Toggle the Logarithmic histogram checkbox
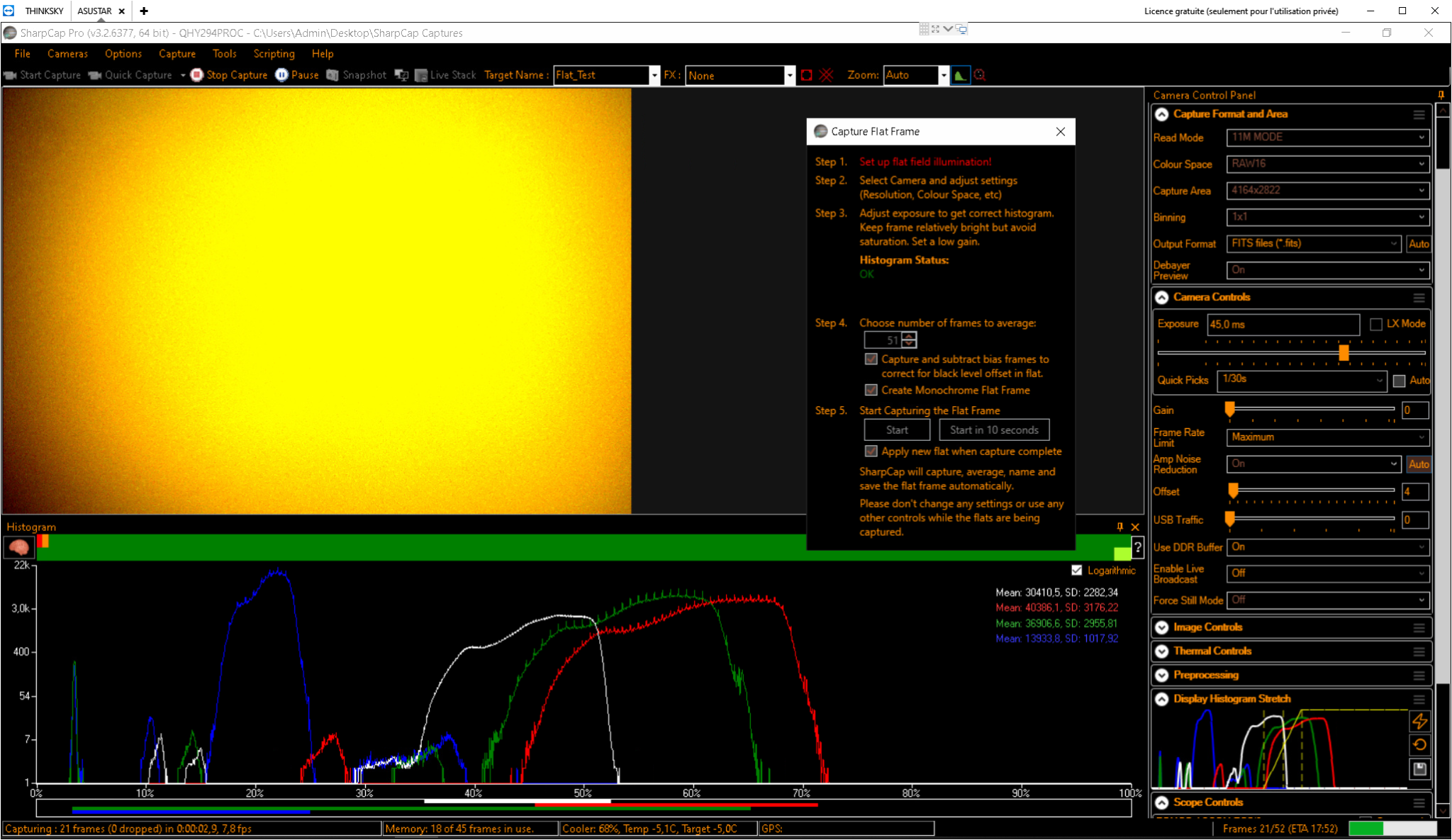The width and height of the screenshot is (1452, 840). 1077,571
